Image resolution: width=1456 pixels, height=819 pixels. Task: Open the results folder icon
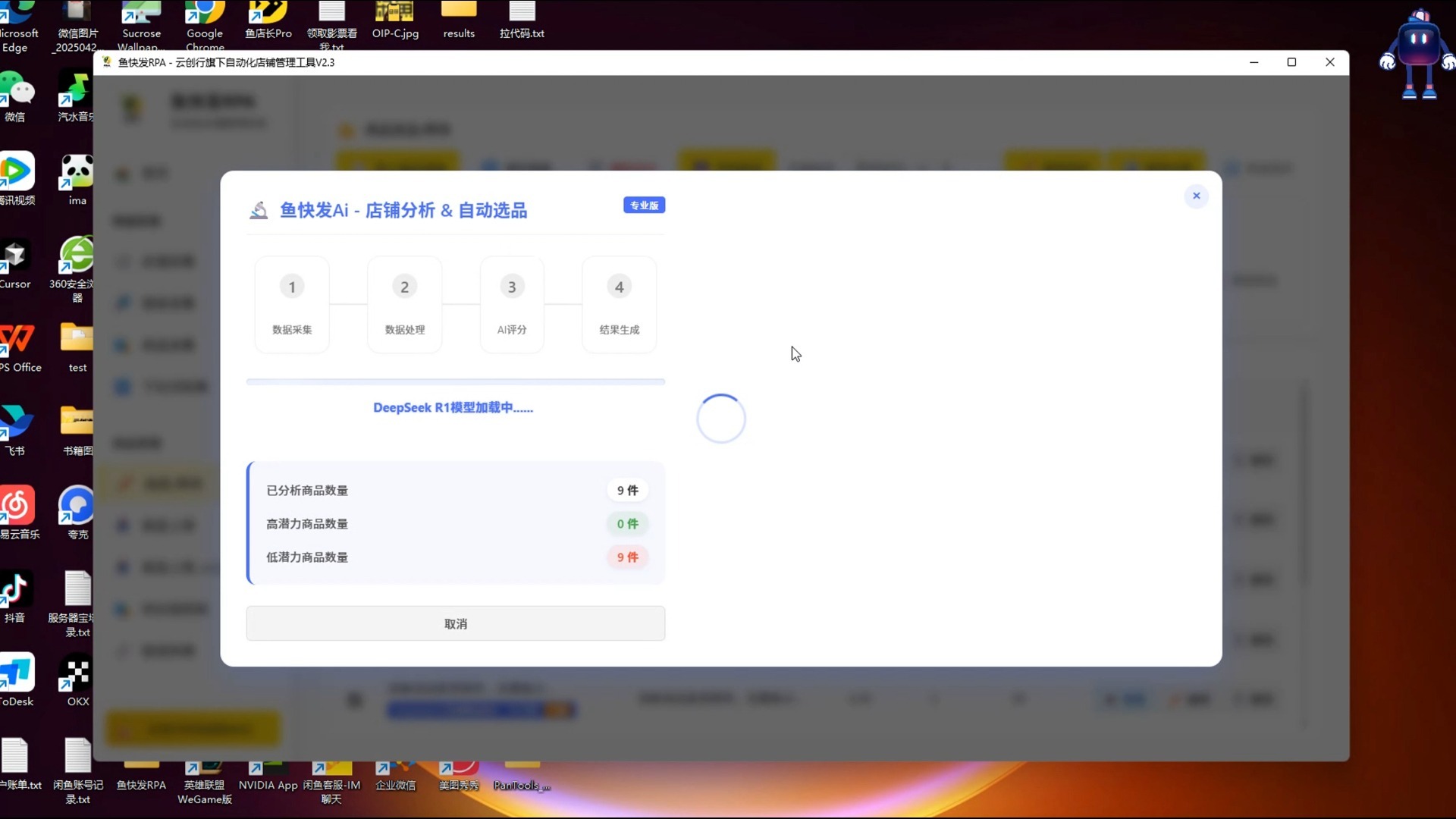tap(459, 20)
